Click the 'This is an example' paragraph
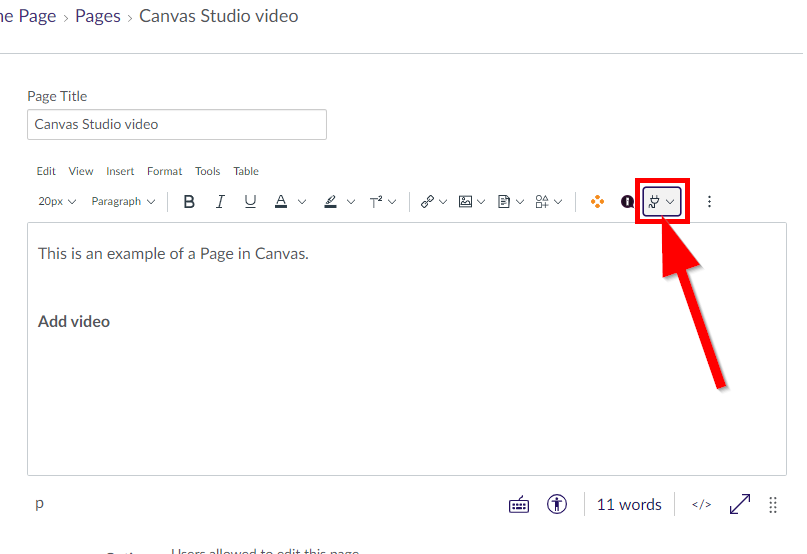 173,254
